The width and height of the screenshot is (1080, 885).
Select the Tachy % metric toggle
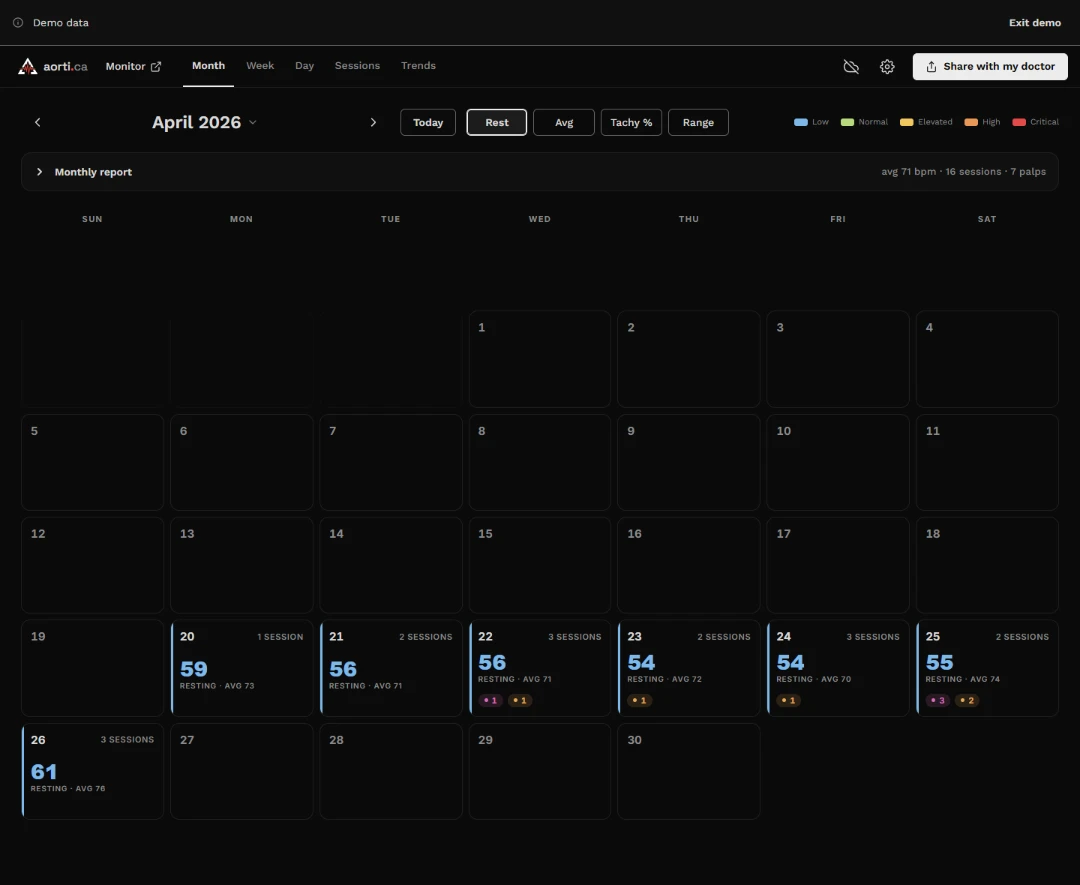click(631, 123)
